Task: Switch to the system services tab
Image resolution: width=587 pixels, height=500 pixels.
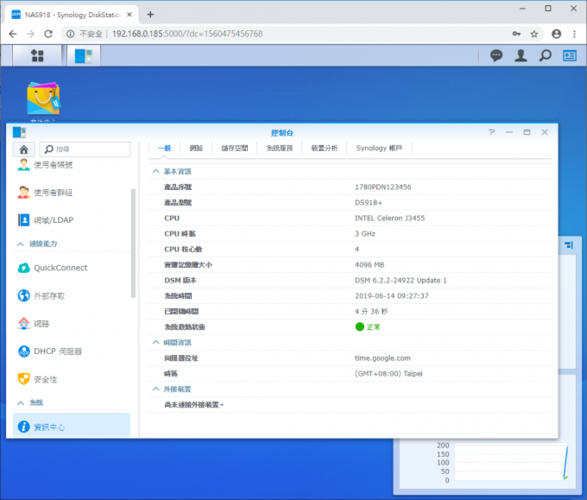Action: [x=279, y=148]
